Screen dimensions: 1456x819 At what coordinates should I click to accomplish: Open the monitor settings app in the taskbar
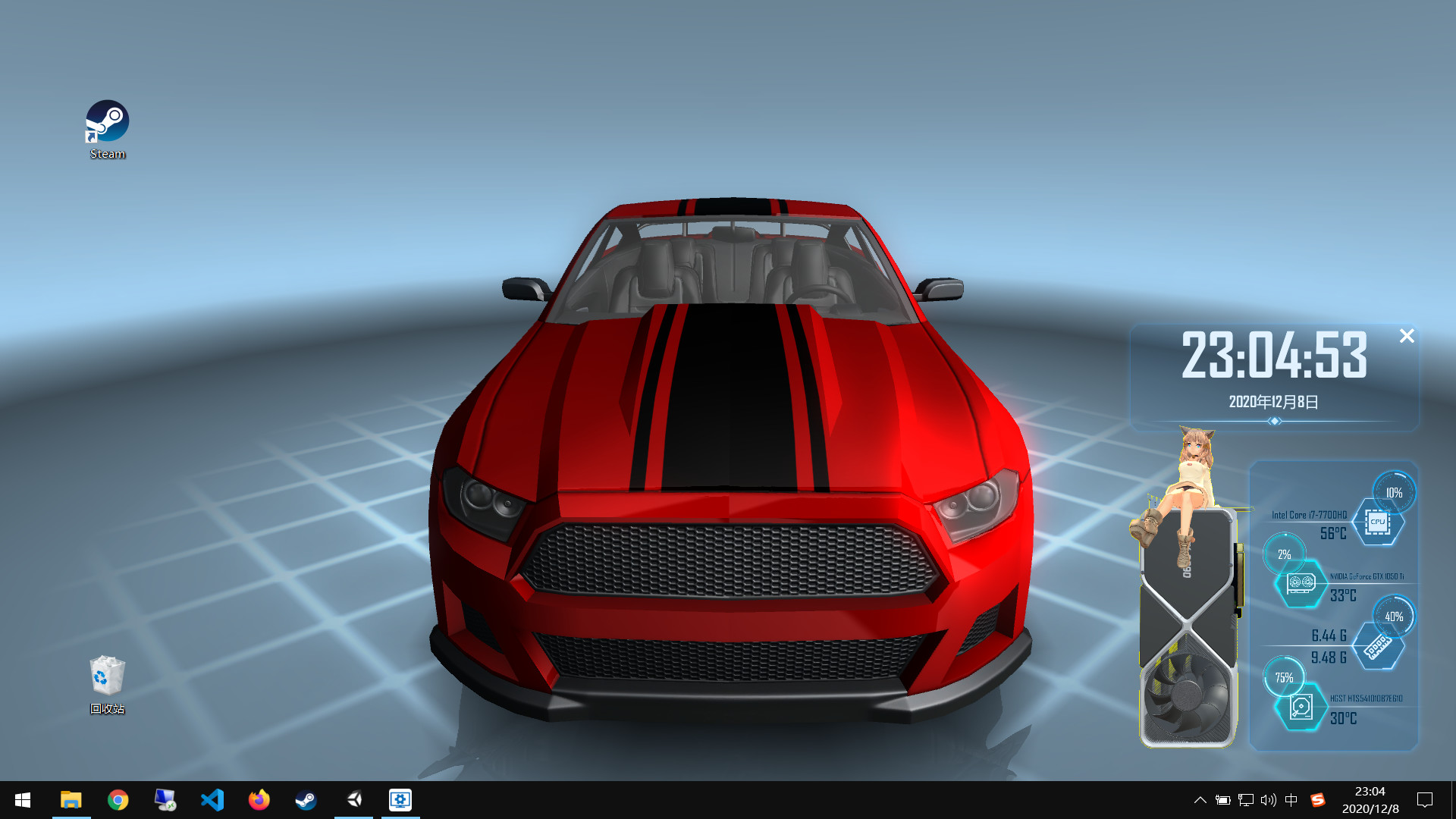pyautogui.click(x=400, y=800)
